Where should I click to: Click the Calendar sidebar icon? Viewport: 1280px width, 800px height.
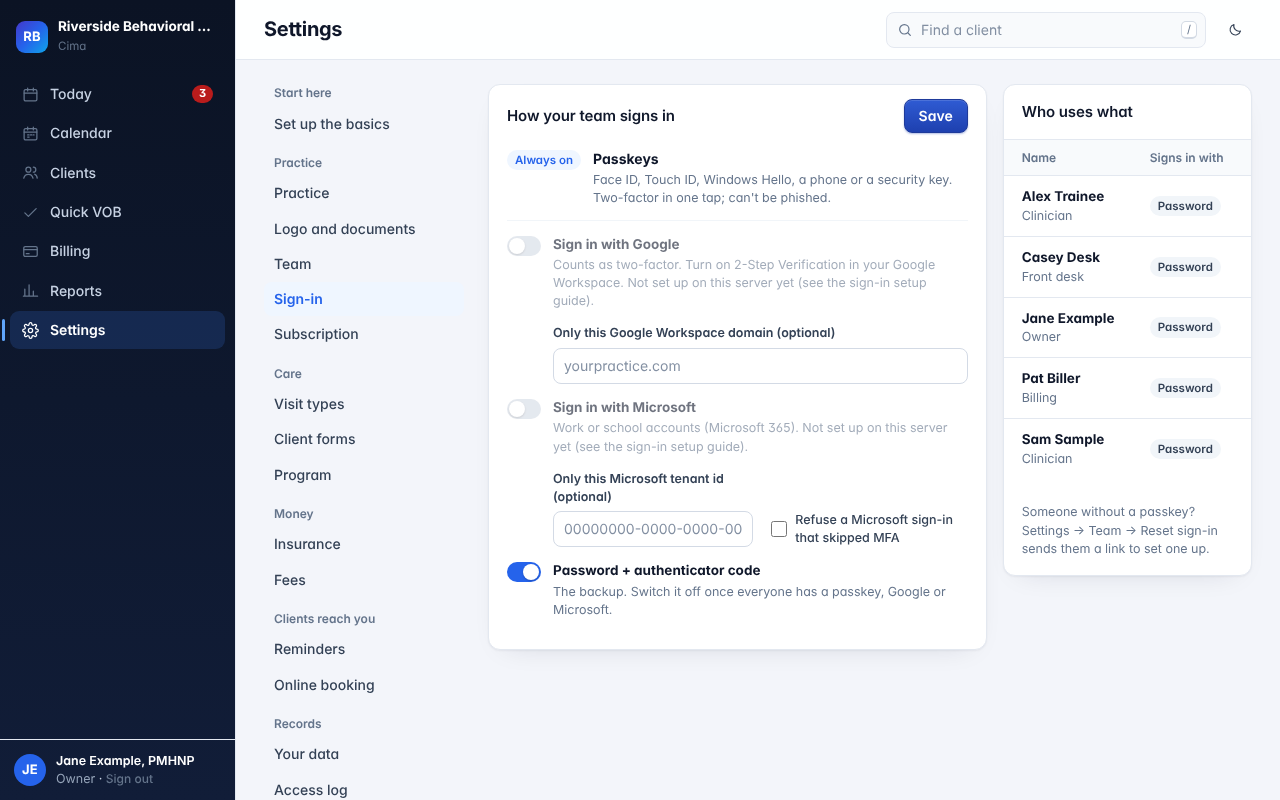click(x=30, y=133)
